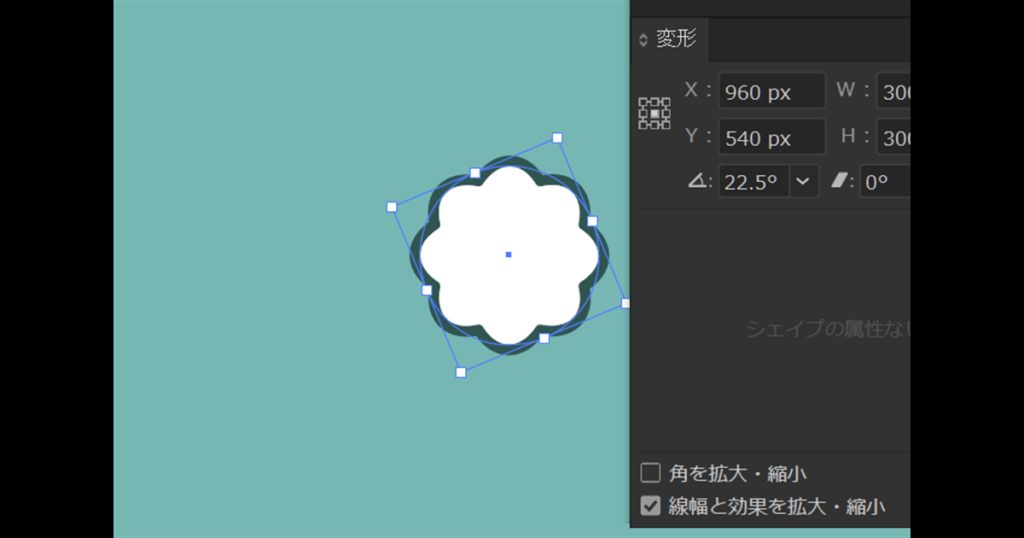Toggle panel size with 変形 expand arrows
Screen dimensions: 1024x538
(x=643, y=40)
